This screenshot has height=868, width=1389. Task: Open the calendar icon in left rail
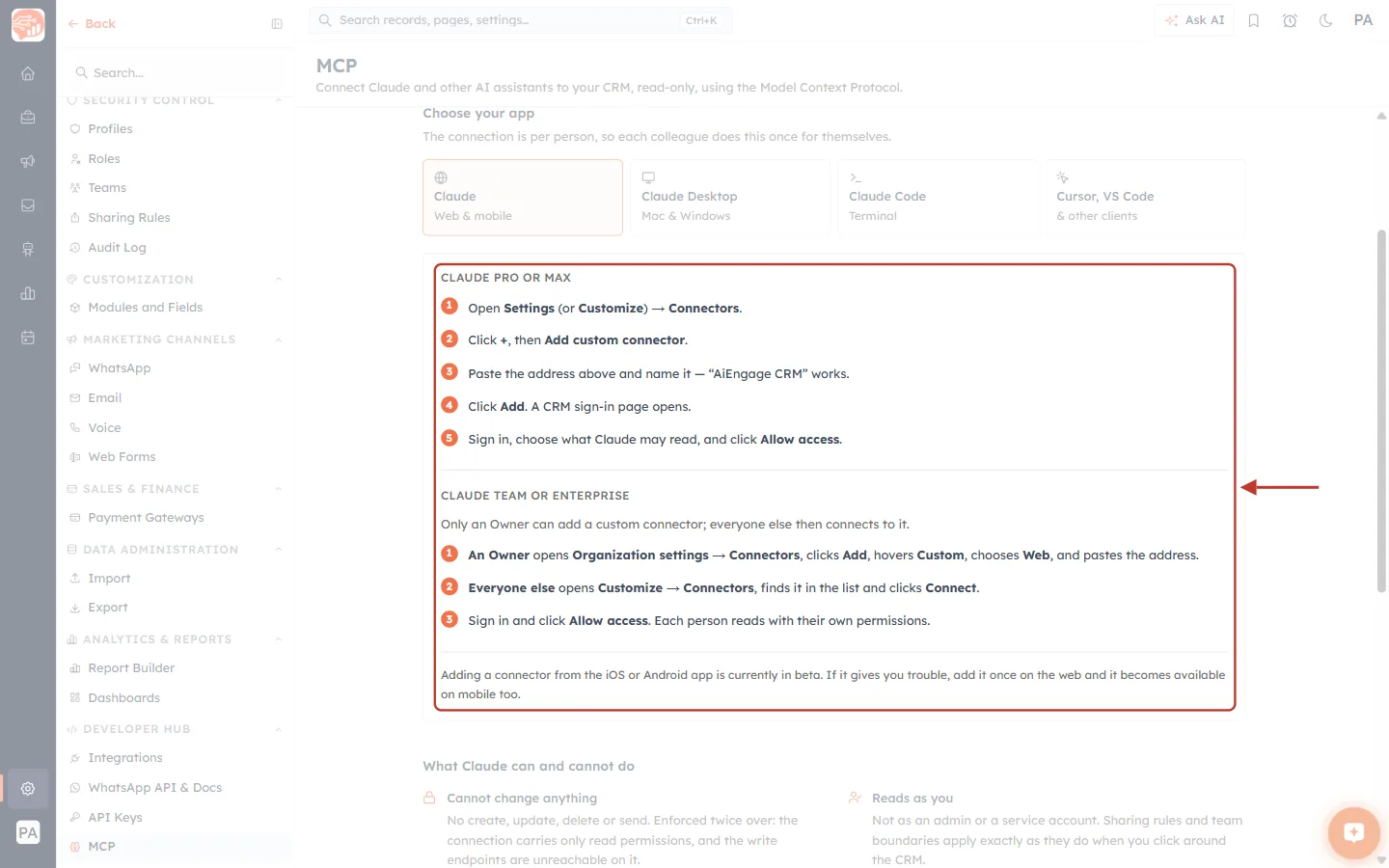28,338
